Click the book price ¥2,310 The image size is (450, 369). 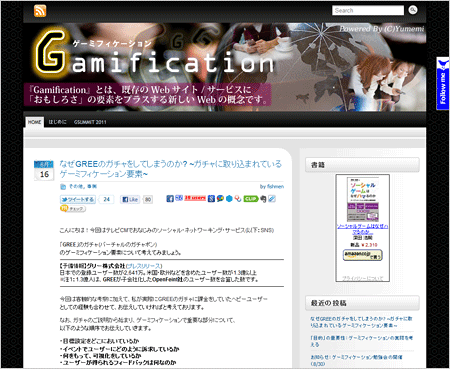[x=368, y=245]
